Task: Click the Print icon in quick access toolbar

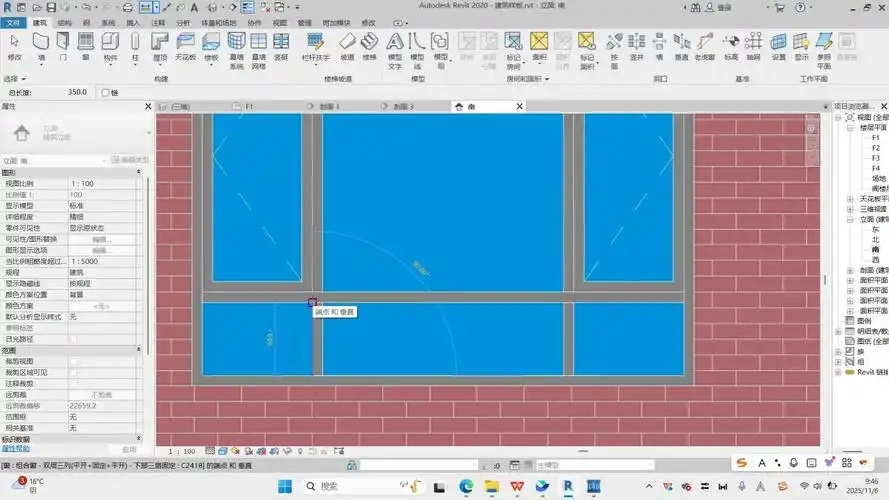Action: (128, 7)
